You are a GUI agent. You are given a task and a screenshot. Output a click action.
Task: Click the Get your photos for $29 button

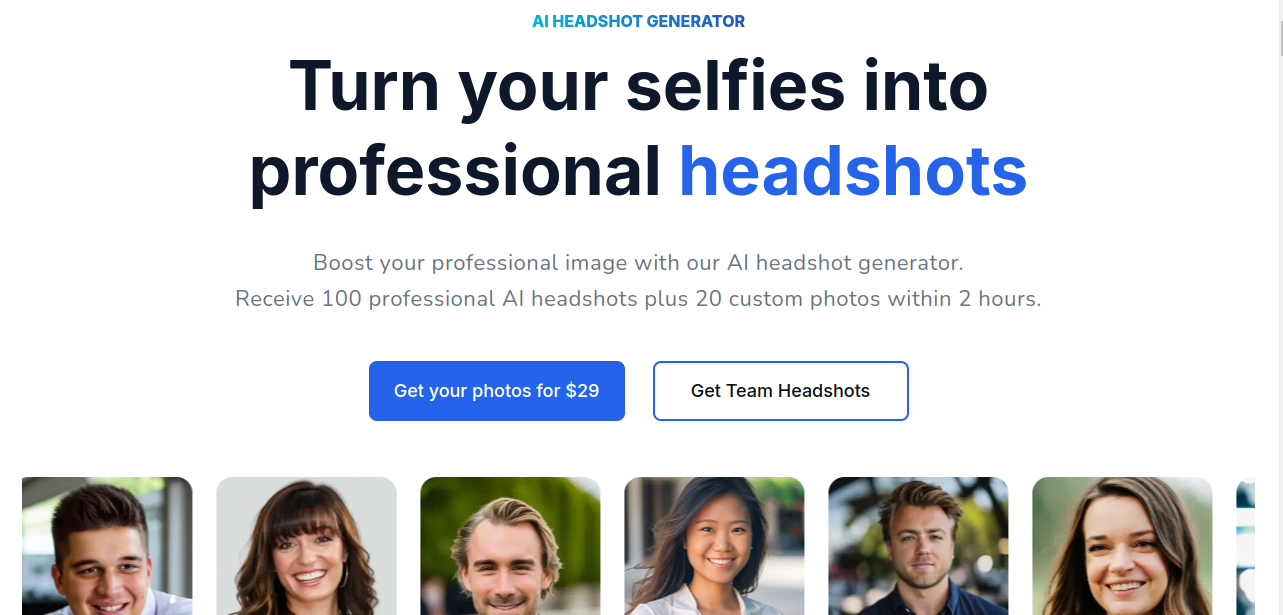point(497,391)
